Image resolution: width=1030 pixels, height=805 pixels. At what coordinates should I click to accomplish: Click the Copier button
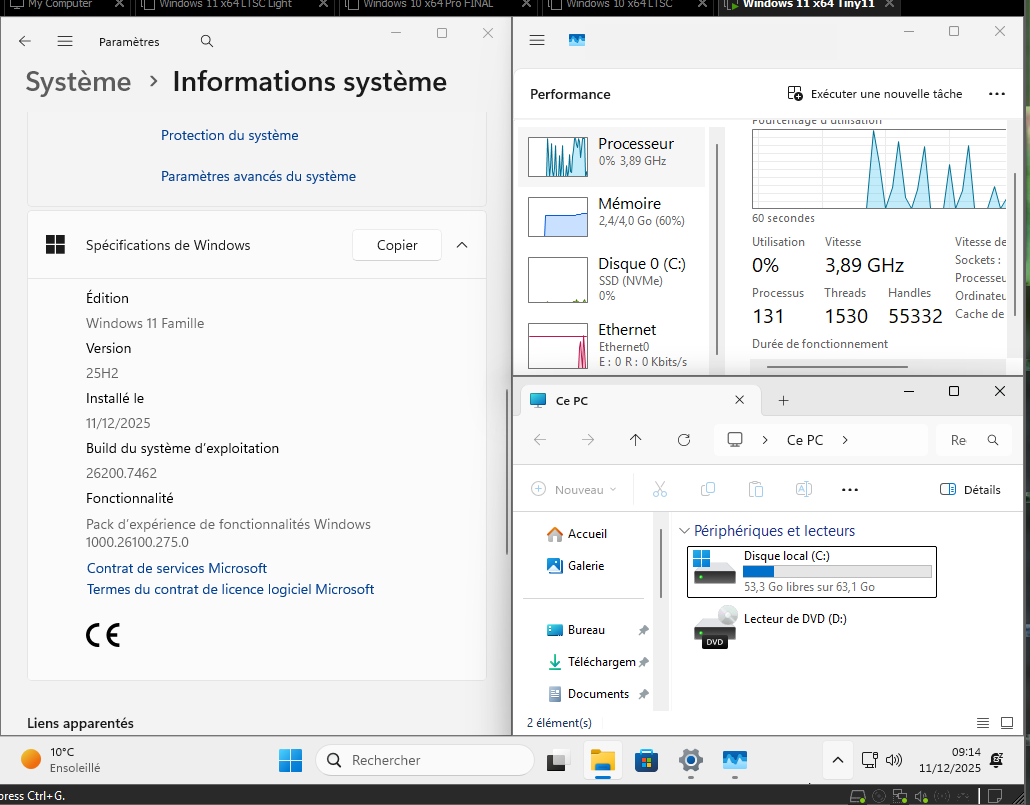tap(397, 245)
